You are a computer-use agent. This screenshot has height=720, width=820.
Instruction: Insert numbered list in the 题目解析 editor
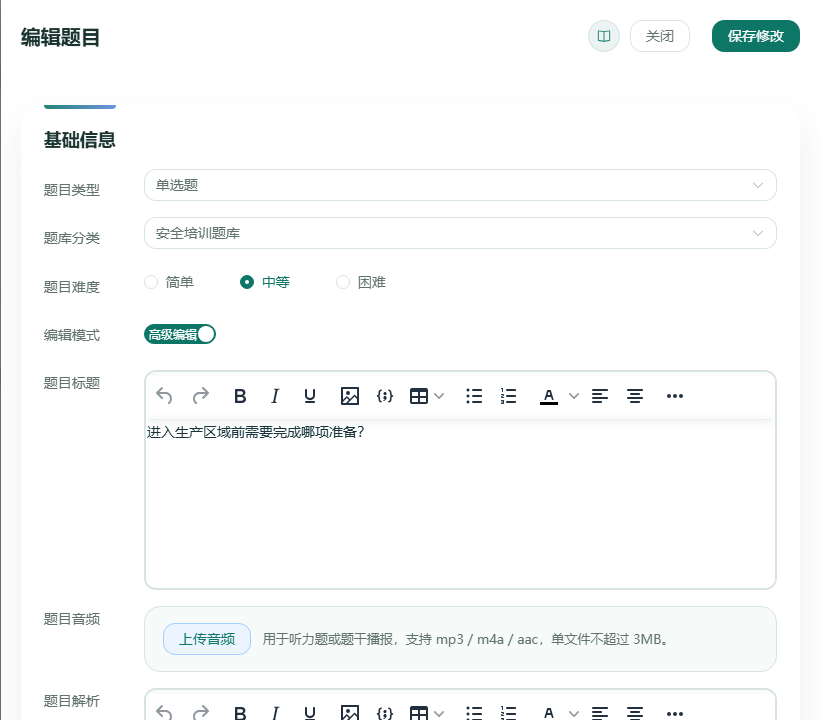click(508, 713)
